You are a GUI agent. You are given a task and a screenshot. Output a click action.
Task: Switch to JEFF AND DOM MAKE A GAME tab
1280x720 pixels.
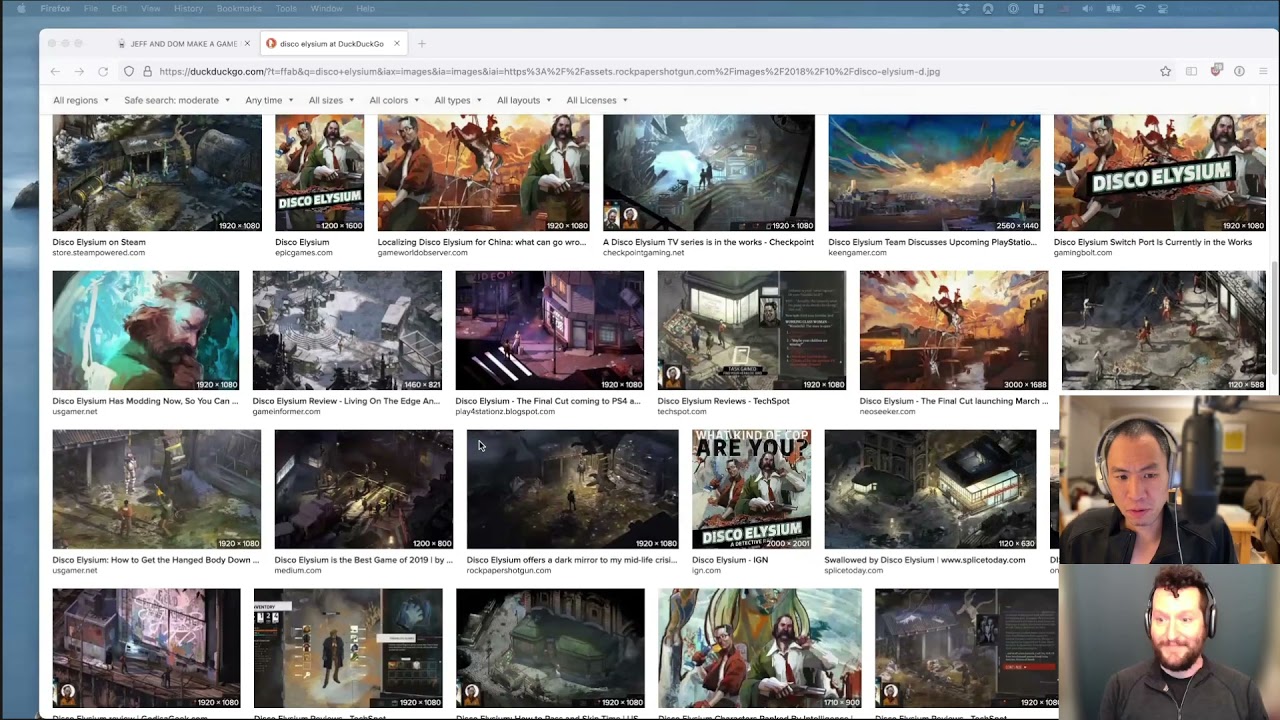click(183, 44)
